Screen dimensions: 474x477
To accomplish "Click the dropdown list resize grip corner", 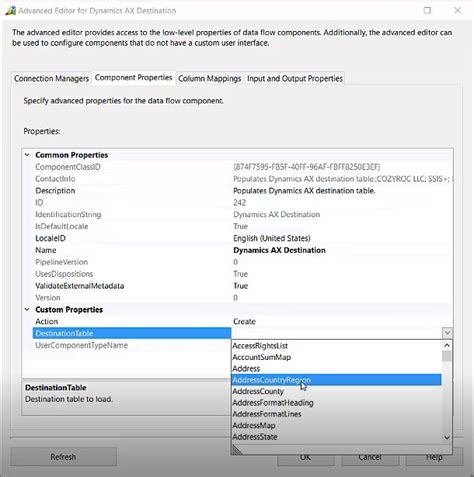I will 237,450.
